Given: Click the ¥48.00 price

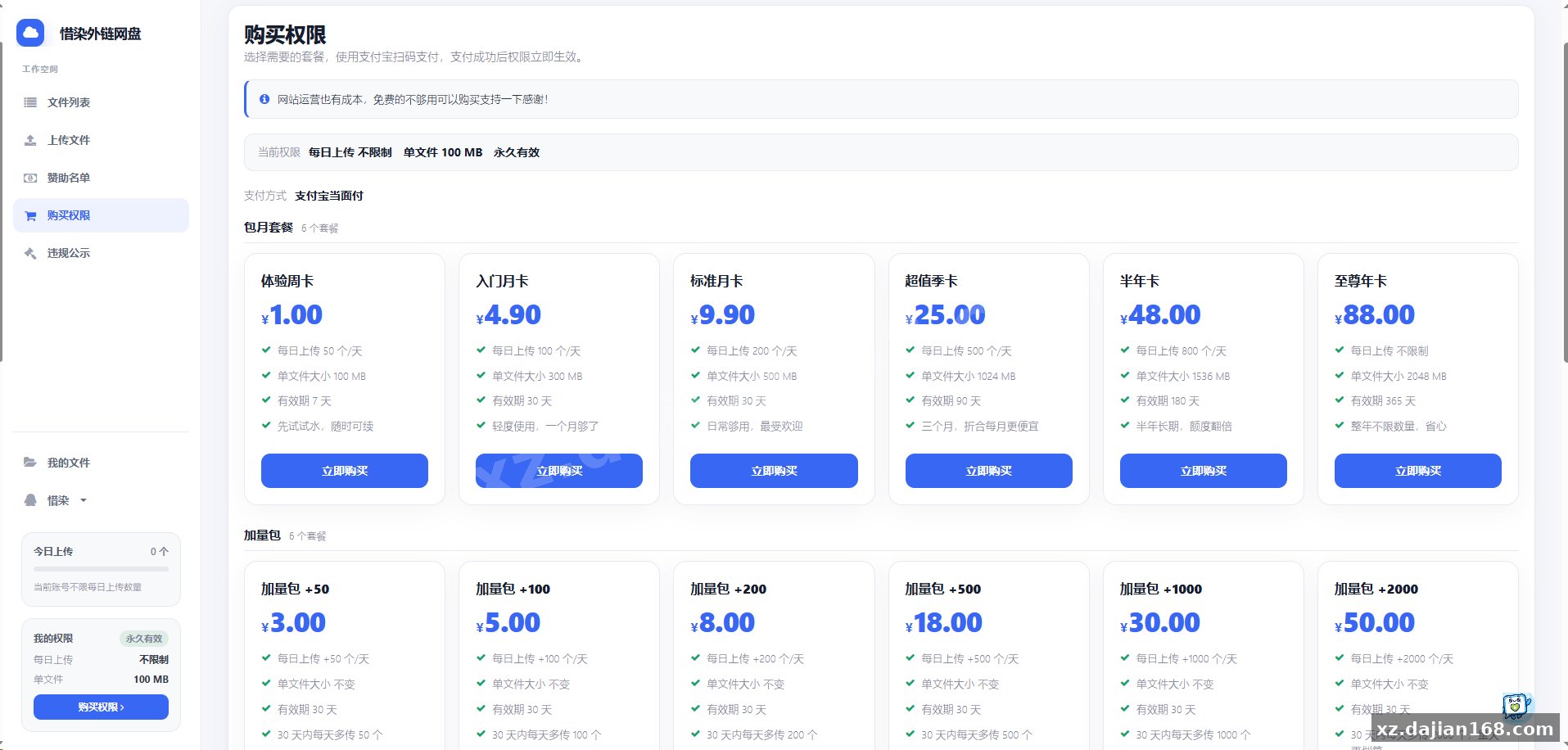Looking at the screenshot, I should point(1160,315).
